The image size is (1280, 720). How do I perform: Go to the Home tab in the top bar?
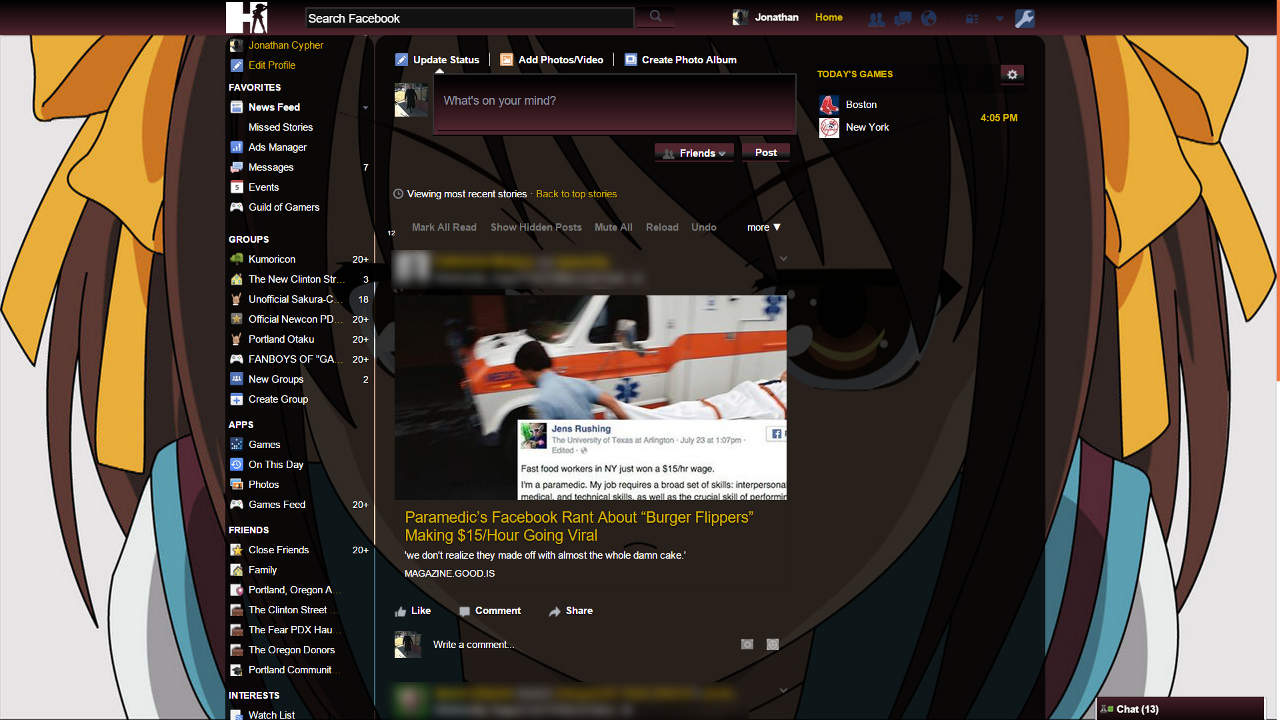829,17
